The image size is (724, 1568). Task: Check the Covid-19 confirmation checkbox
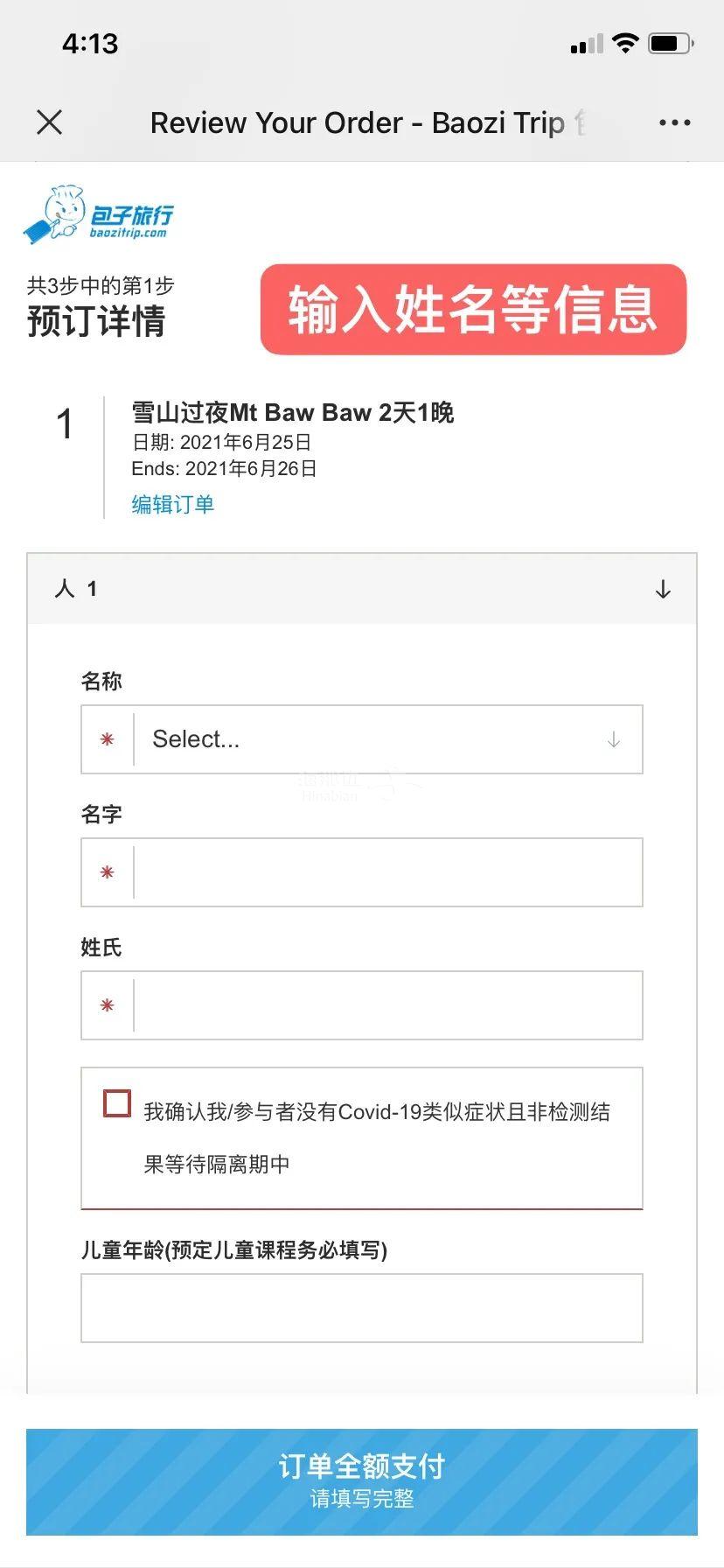click(117, 1103)
